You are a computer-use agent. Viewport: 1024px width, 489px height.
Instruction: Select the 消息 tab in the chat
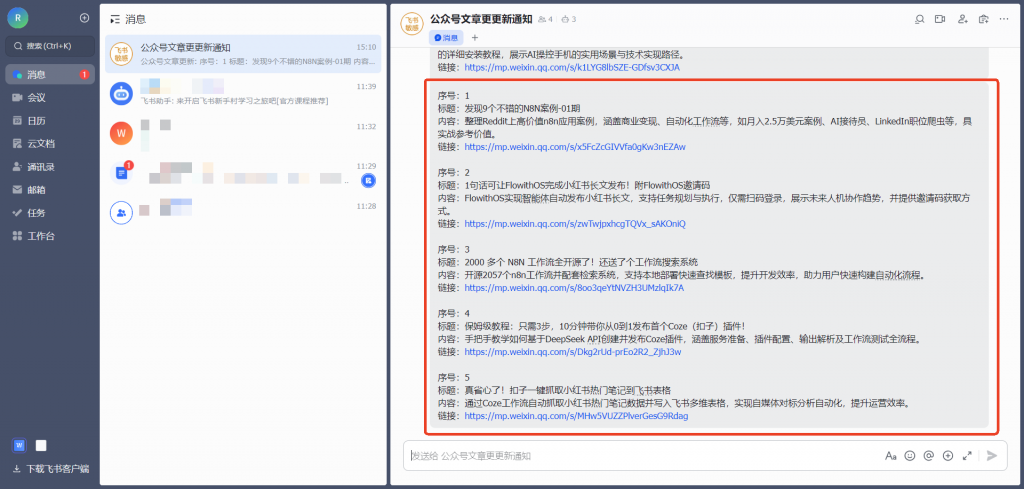click(x=447, y=38)
